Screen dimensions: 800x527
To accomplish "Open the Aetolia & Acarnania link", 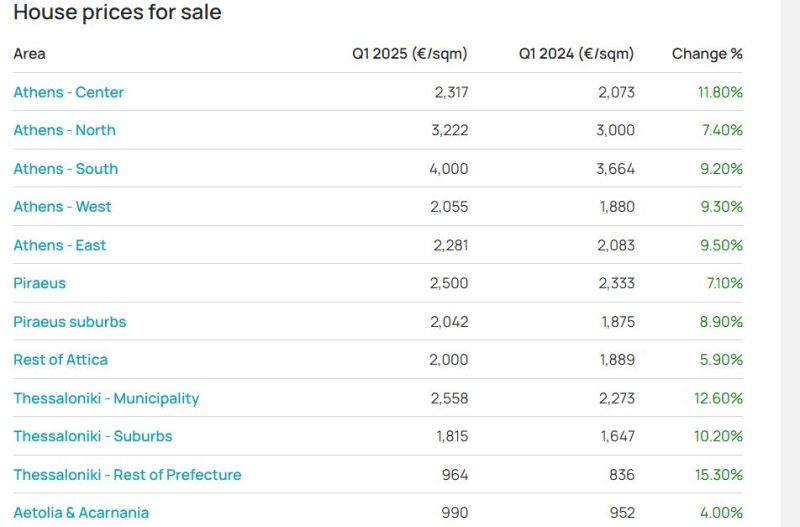I will [x=81, y=513].
